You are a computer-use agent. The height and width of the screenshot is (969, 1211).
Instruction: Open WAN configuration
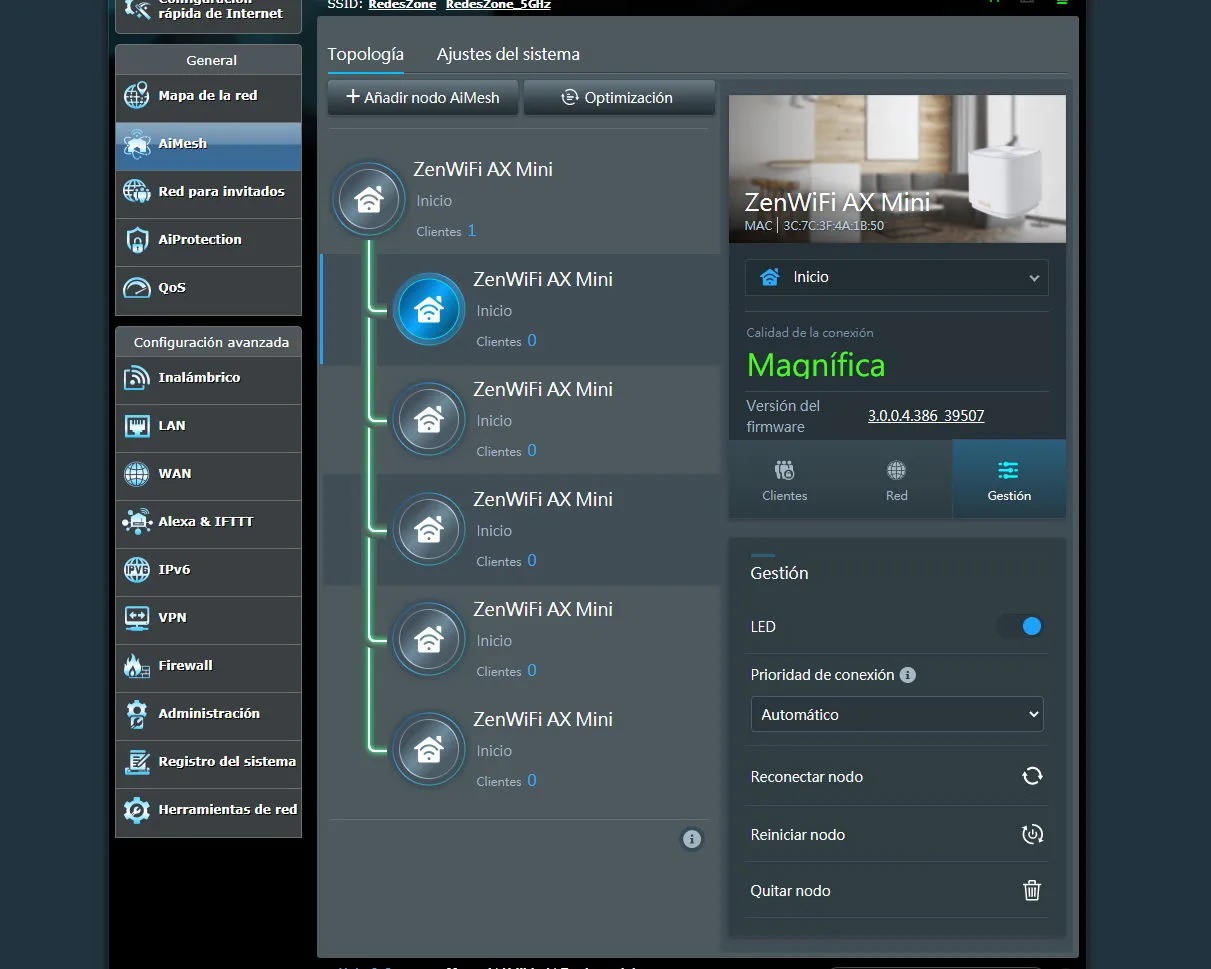coord(208,475)
